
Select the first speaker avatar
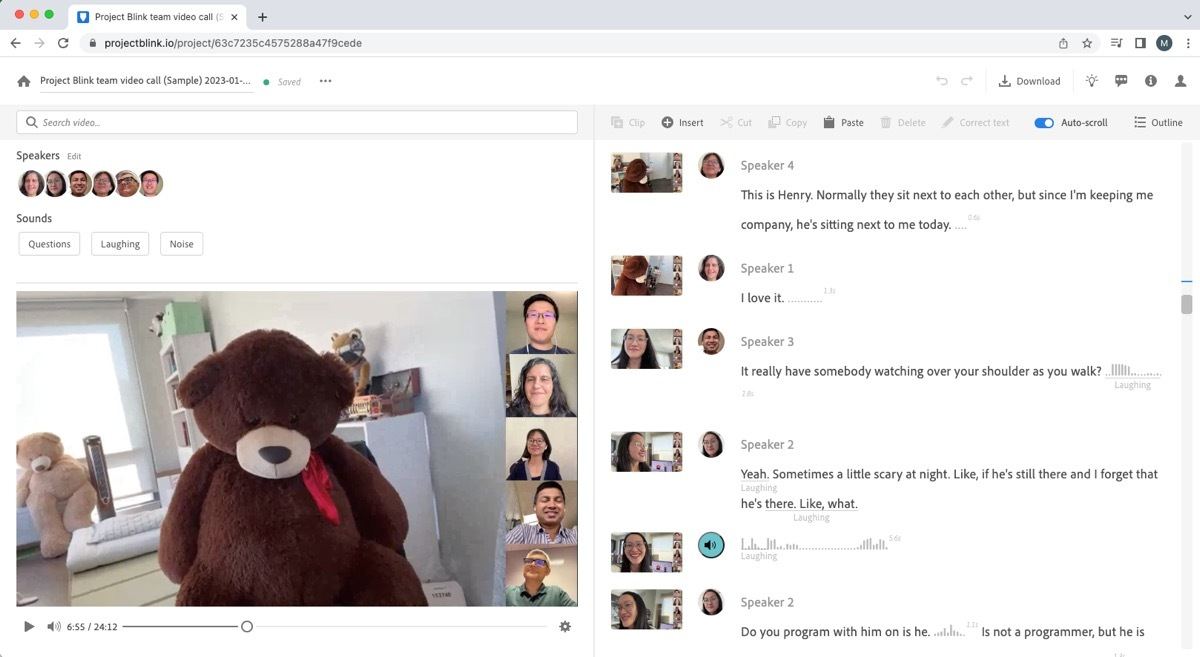click(x=31, y=184)
